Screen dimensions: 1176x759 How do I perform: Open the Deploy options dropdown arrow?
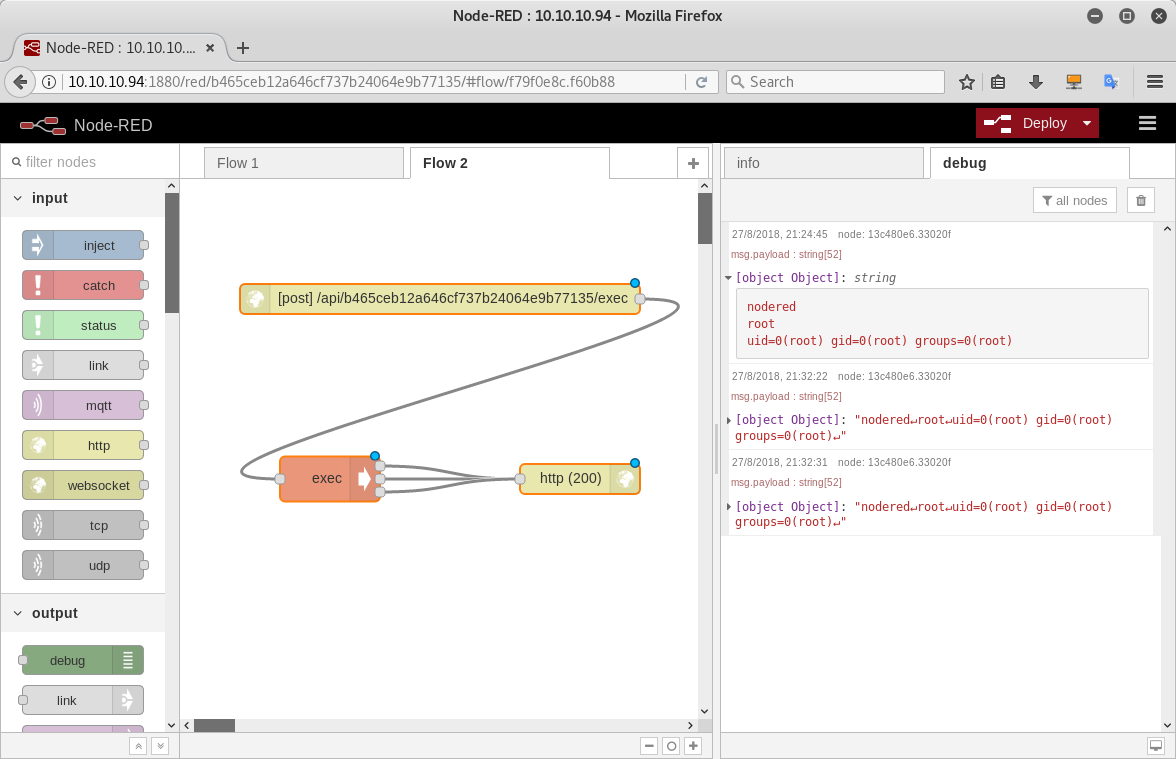point(1087,123)
